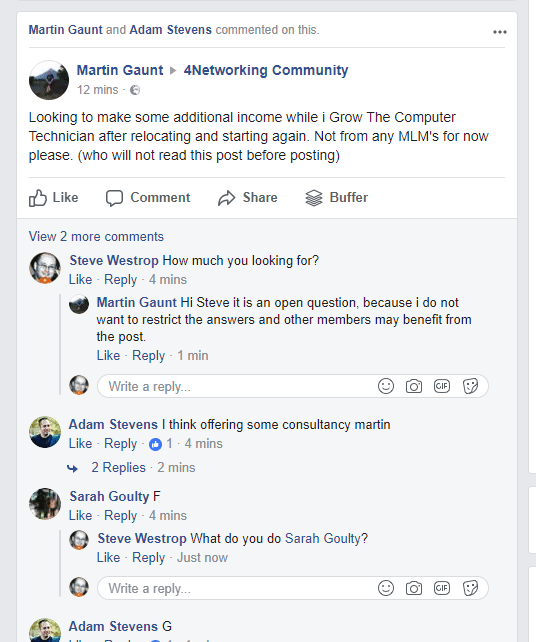
Task: Open sticker picker in first reply box
Action: click(470, 386)
